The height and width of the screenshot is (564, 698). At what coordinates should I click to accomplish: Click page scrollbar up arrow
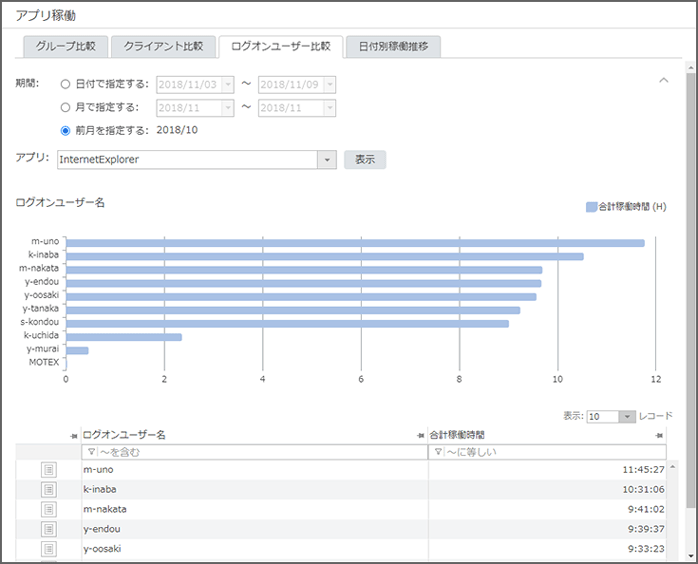tap(690, 68)
